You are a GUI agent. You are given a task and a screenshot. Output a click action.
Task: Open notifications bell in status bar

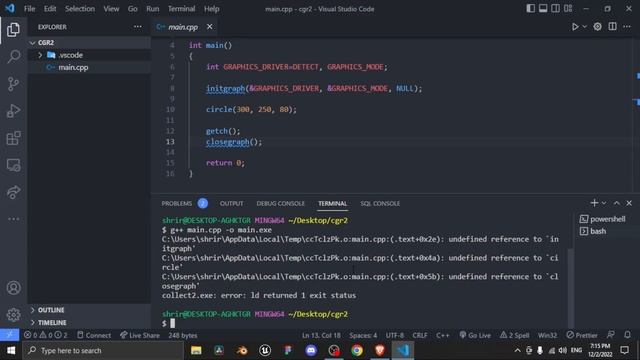pos(627,335)
